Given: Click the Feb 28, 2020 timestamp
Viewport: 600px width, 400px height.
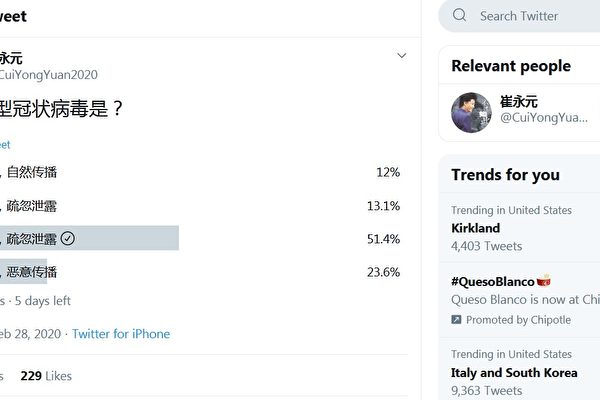Looking at the screenshot, I should pos(30,334).
